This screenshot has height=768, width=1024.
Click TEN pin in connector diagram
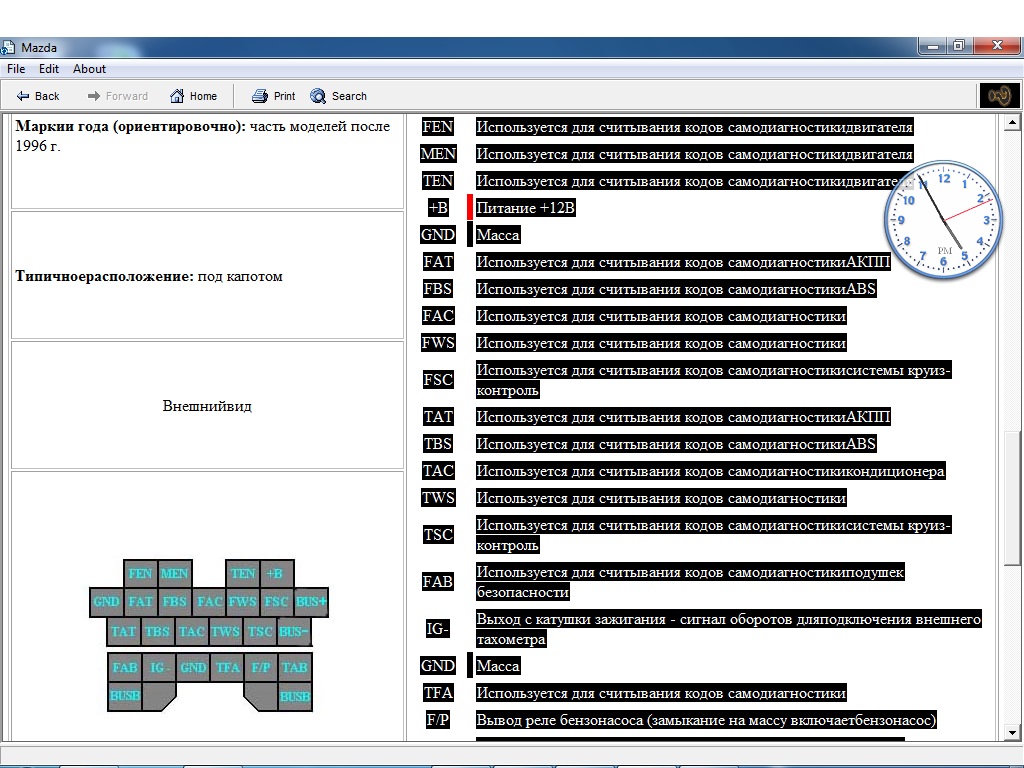point(243,573)
